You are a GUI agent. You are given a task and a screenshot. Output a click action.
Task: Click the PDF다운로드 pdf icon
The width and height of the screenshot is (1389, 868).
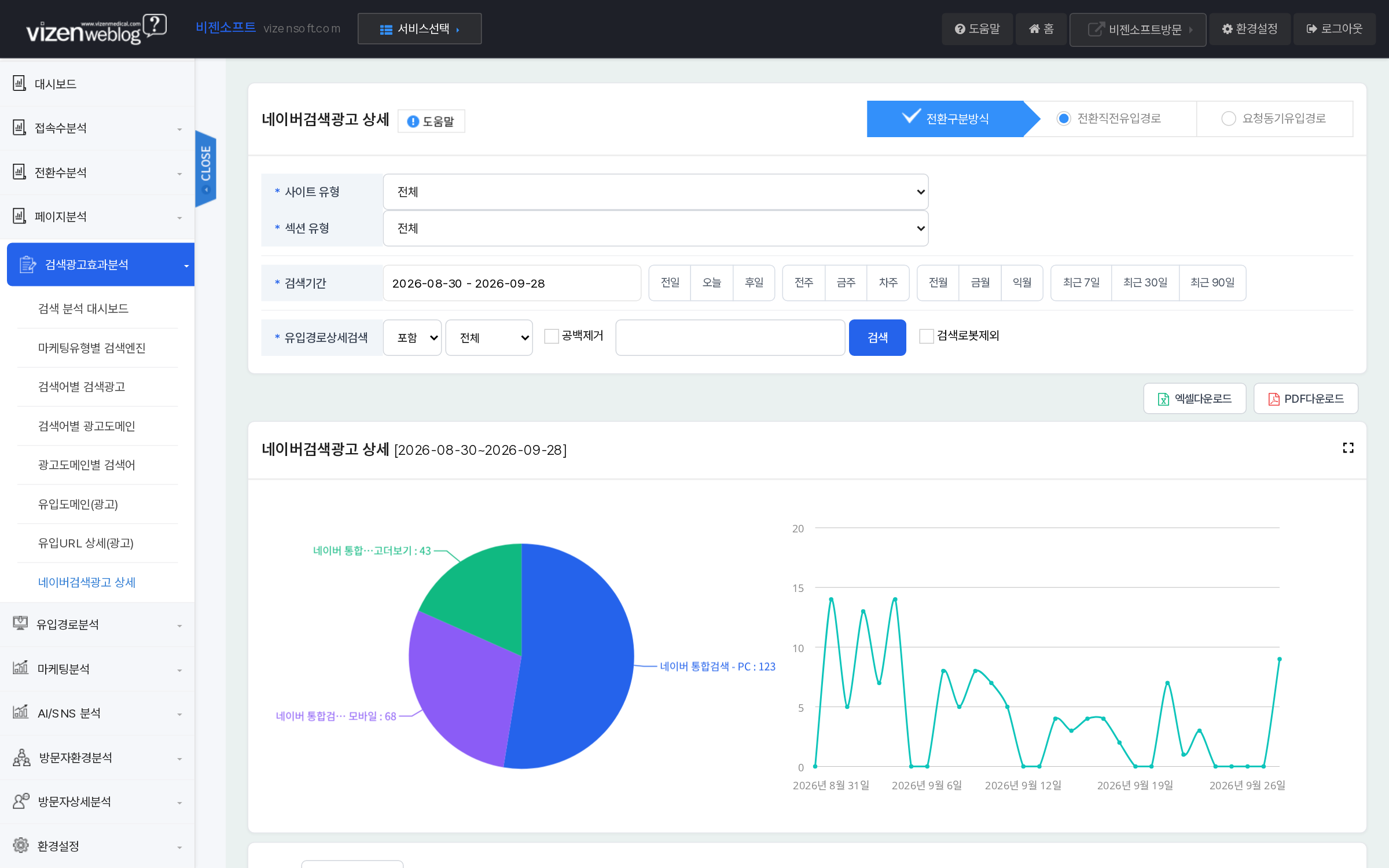pos(1274,399)
